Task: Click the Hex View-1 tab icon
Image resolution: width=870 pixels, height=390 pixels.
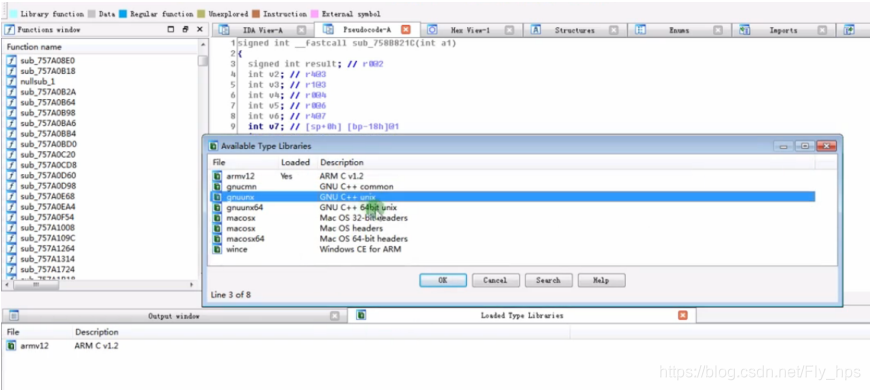Action: point(432,30)
